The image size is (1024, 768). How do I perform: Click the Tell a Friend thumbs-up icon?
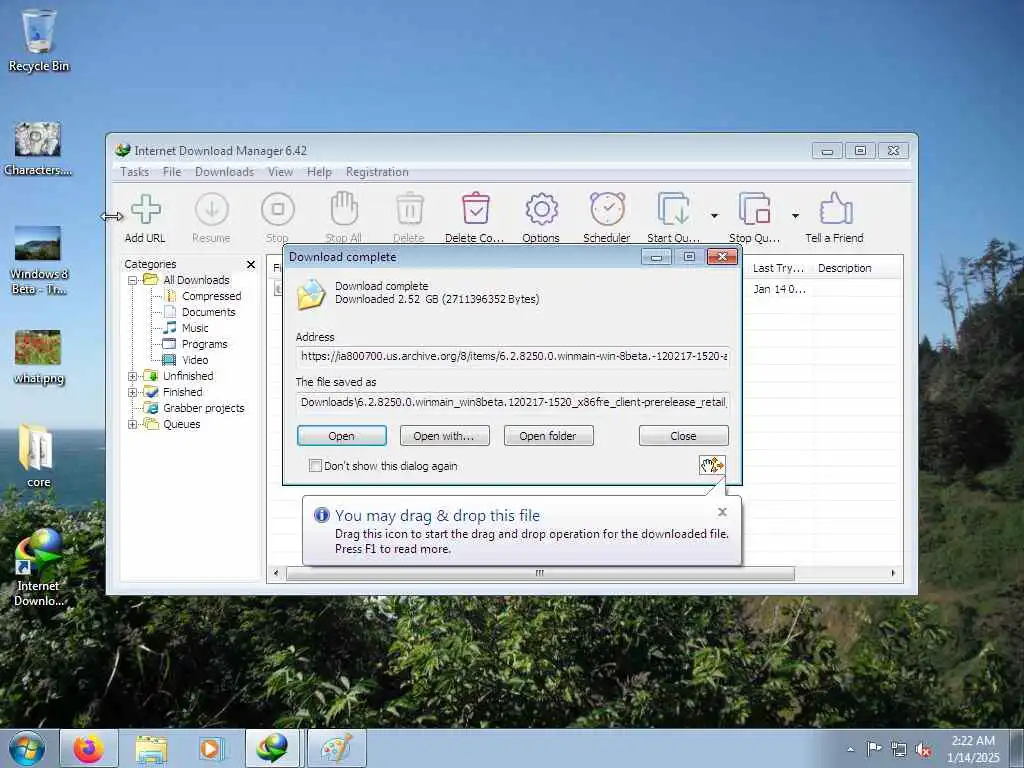pyautogui.click(x=835, y=209)
